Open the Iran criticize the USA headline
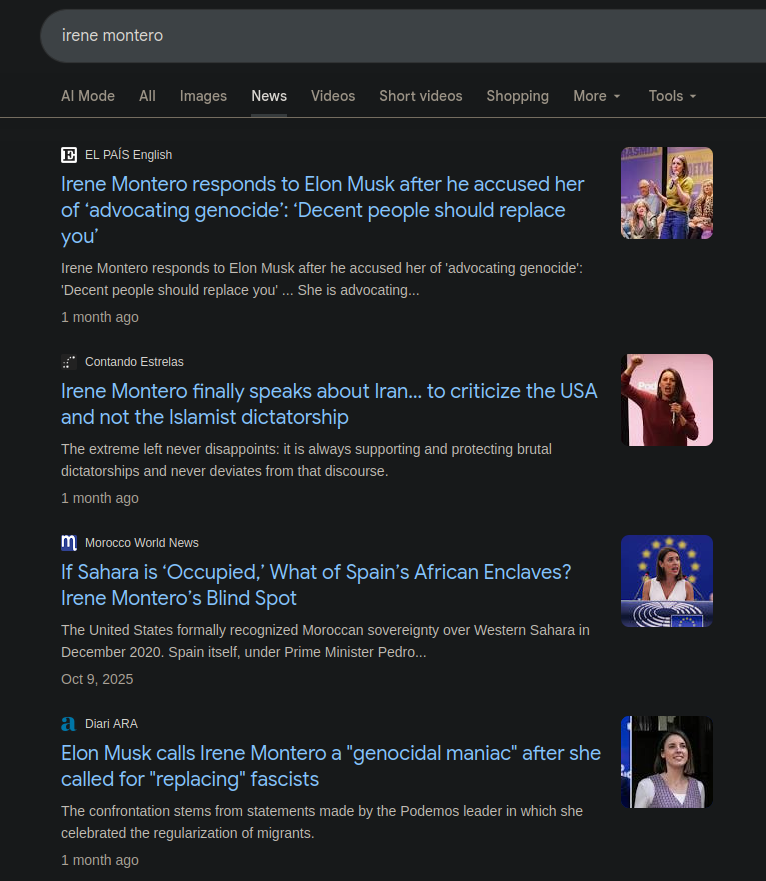This screenshot has height=881, width=766. [329, 404]
